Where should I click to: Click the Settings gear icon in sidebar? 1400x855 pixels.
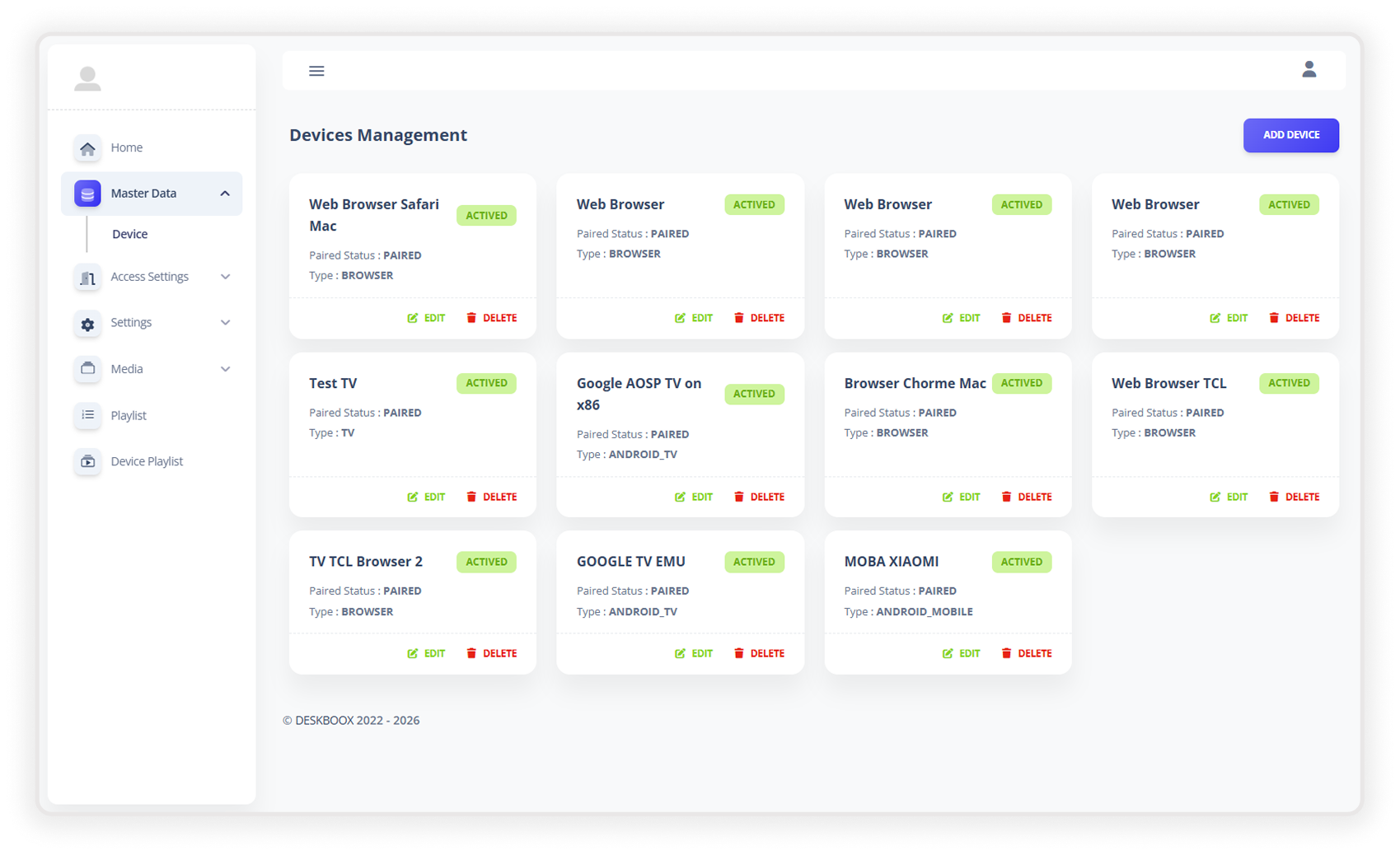click(x=87, y=323)
